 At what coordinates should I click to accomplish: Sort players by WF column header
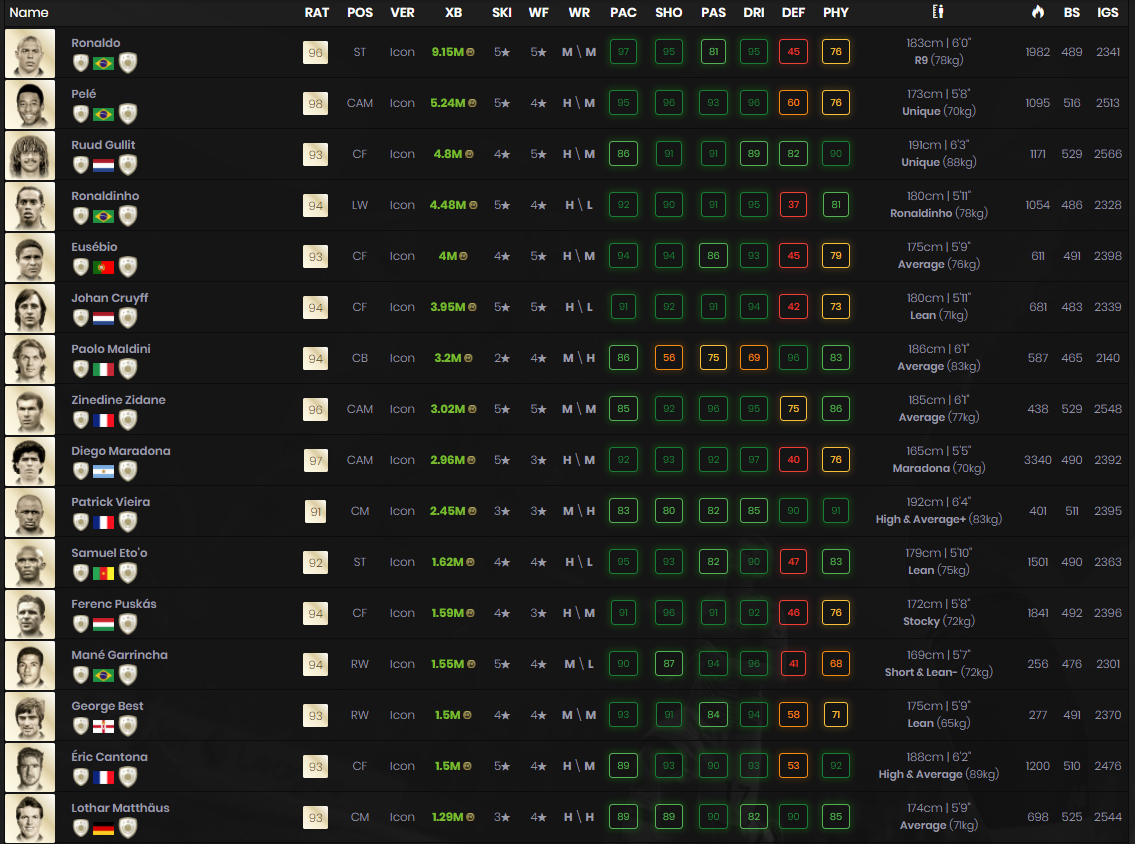(539, 12)
